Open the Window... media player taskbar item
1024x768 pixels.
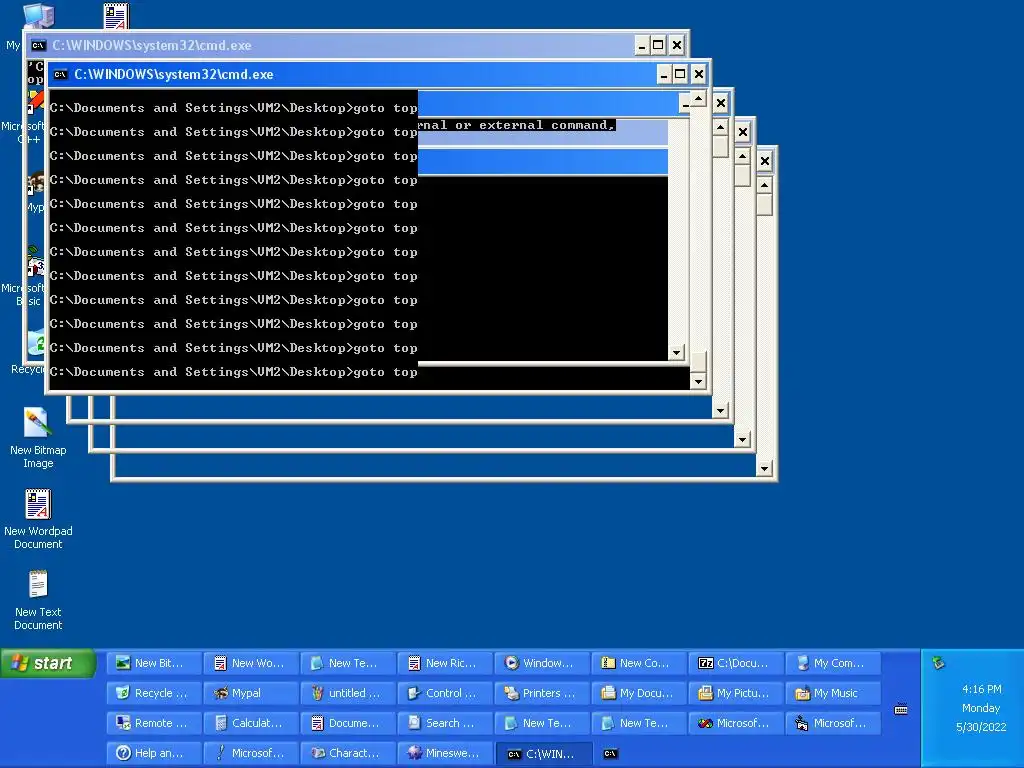point(541,663)
